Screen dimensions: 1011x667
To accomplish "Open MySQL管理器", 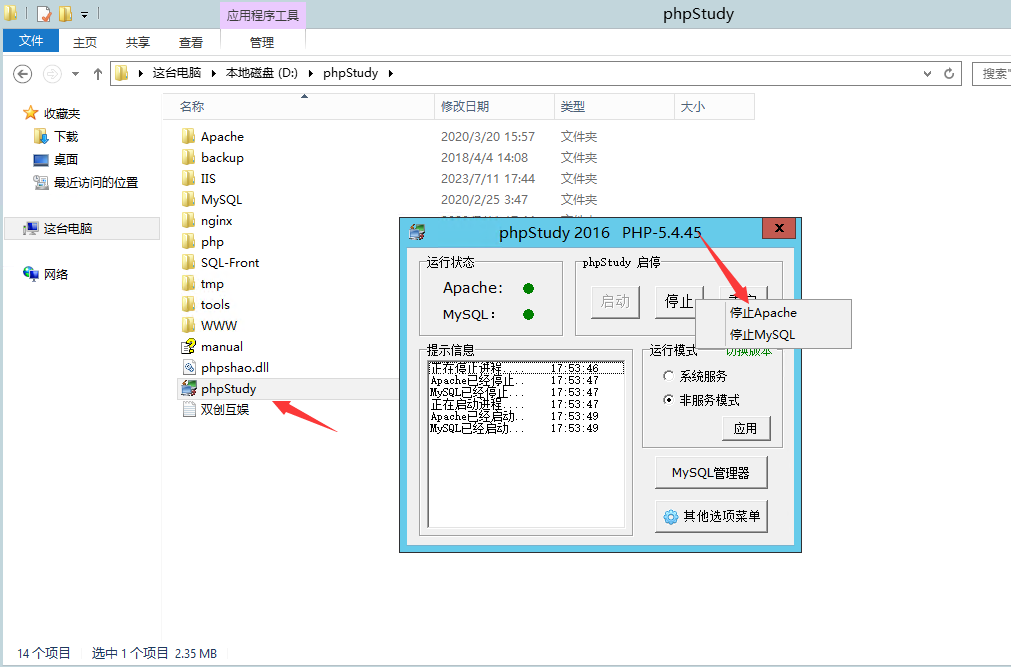I will pyautogui.click(x=711, y=471).
